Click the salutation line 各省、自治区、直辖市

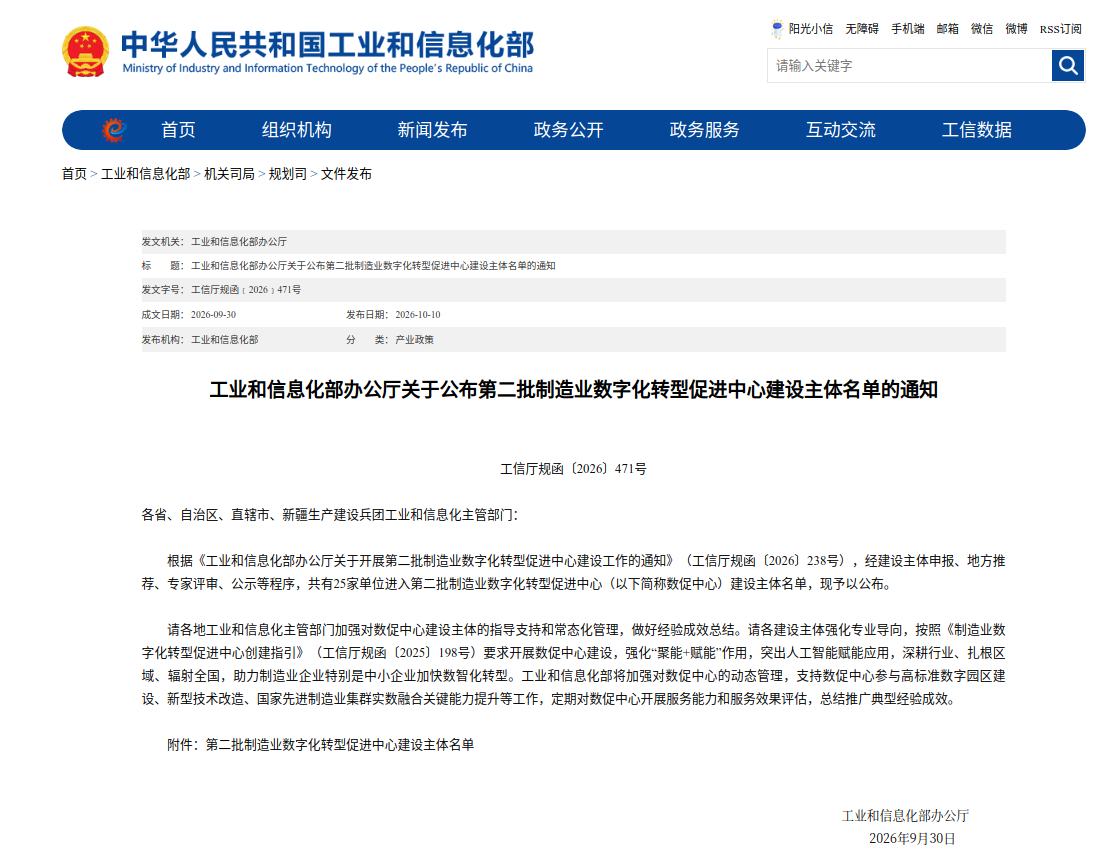tap(330, 514)
